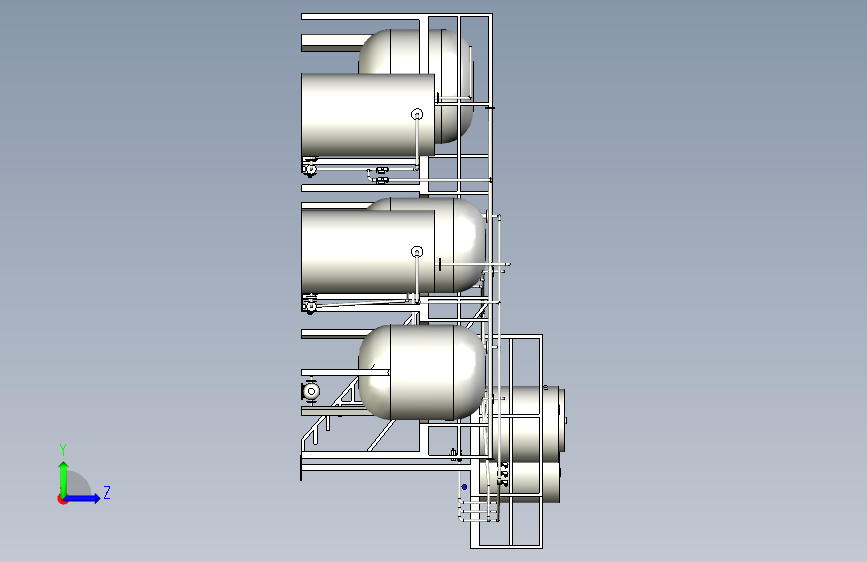Select the lower rounded tank with domed ends
Viewport: 867px width, 562px height.
[x=422, y=372]
